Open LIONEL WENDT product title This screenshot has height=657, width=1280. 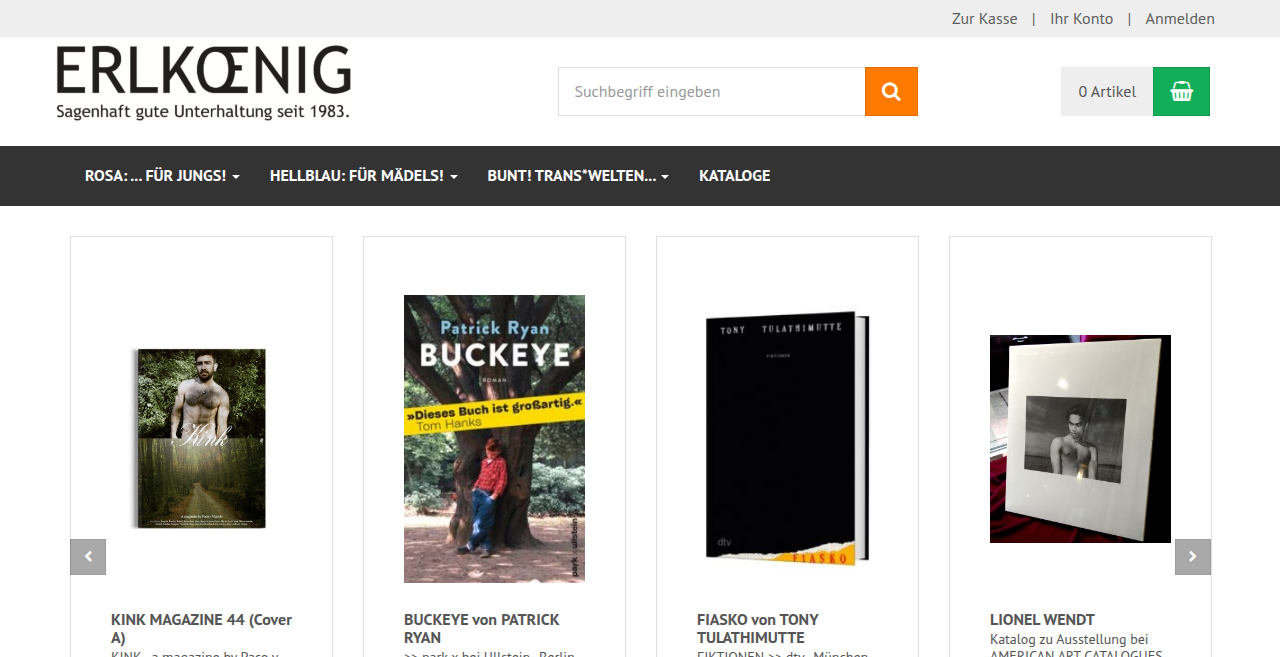pyautogui.click(x=1042, y=620)
